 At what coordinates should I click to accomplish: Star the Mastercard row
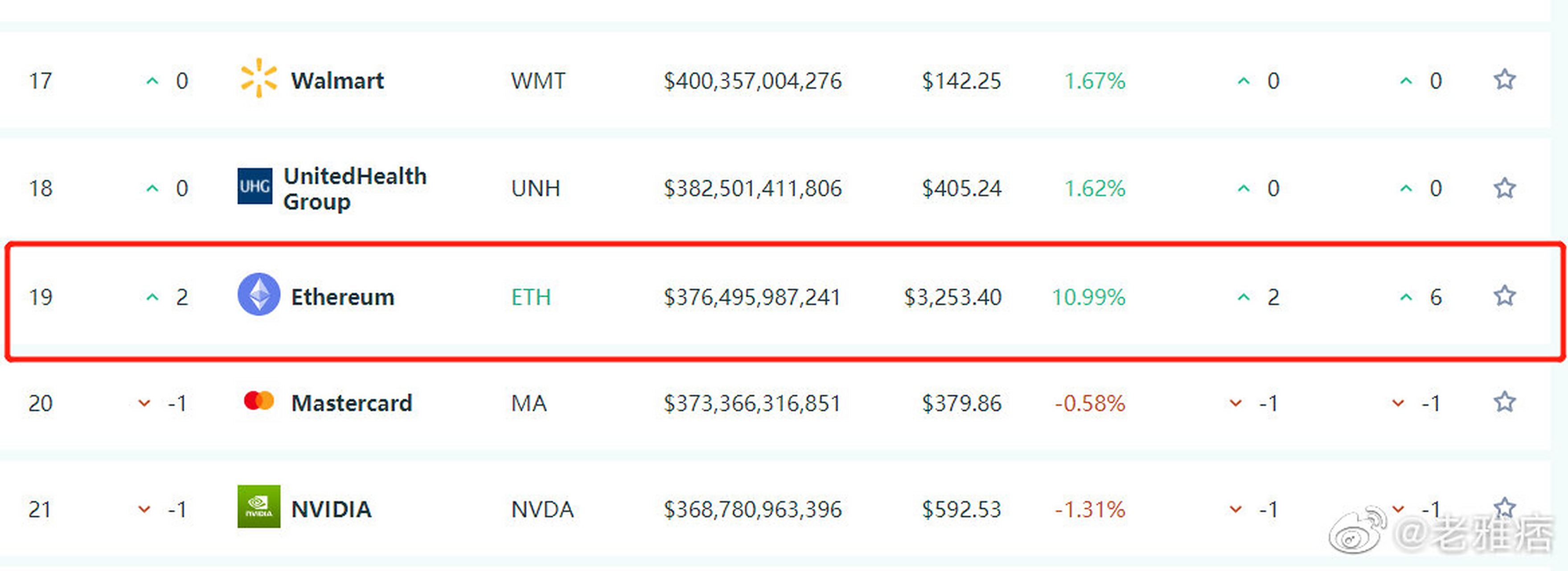point(1504,402)
